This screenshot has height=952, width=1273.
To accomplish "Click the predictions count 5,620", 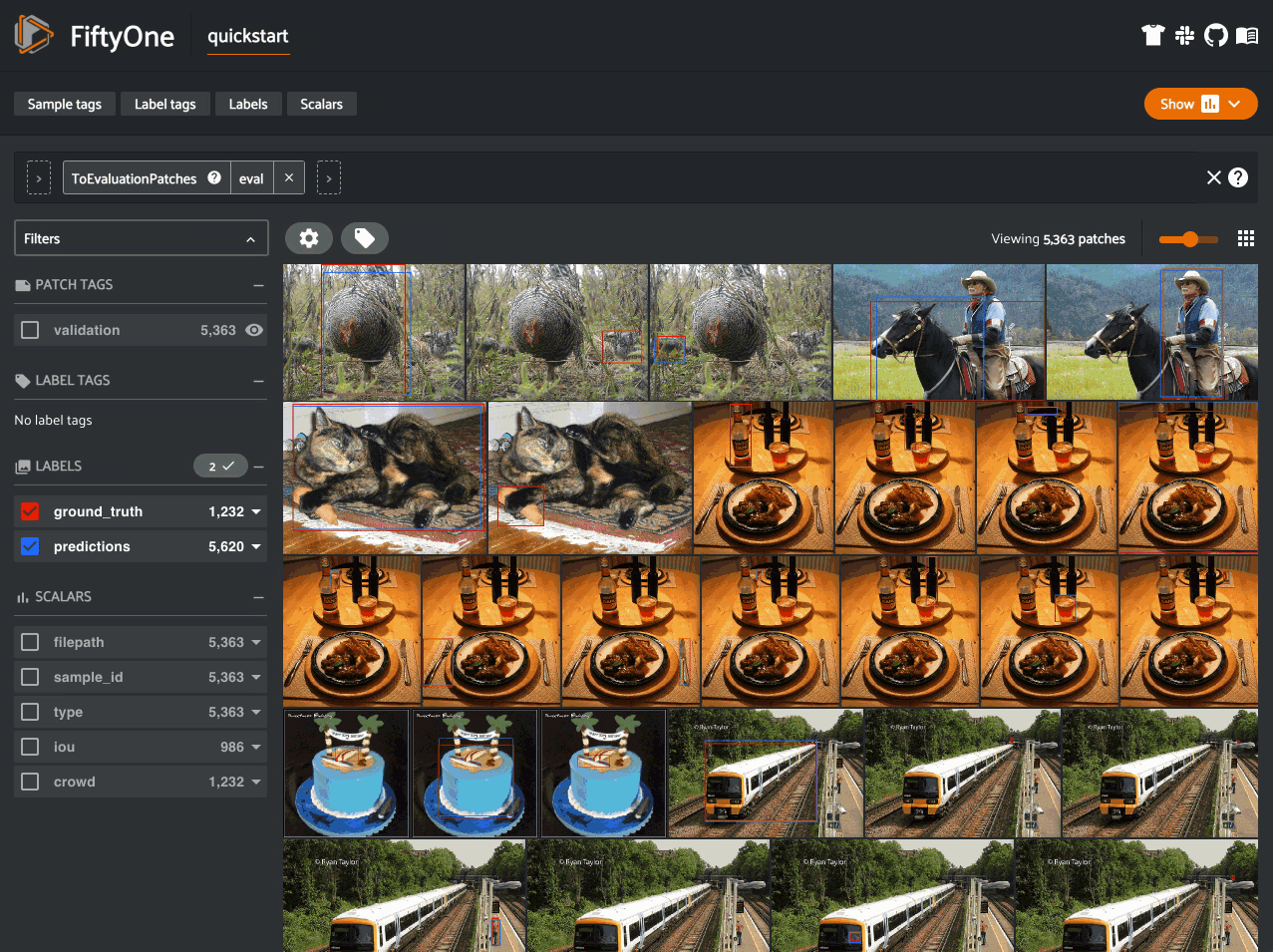I will click(x=226, y=546).
